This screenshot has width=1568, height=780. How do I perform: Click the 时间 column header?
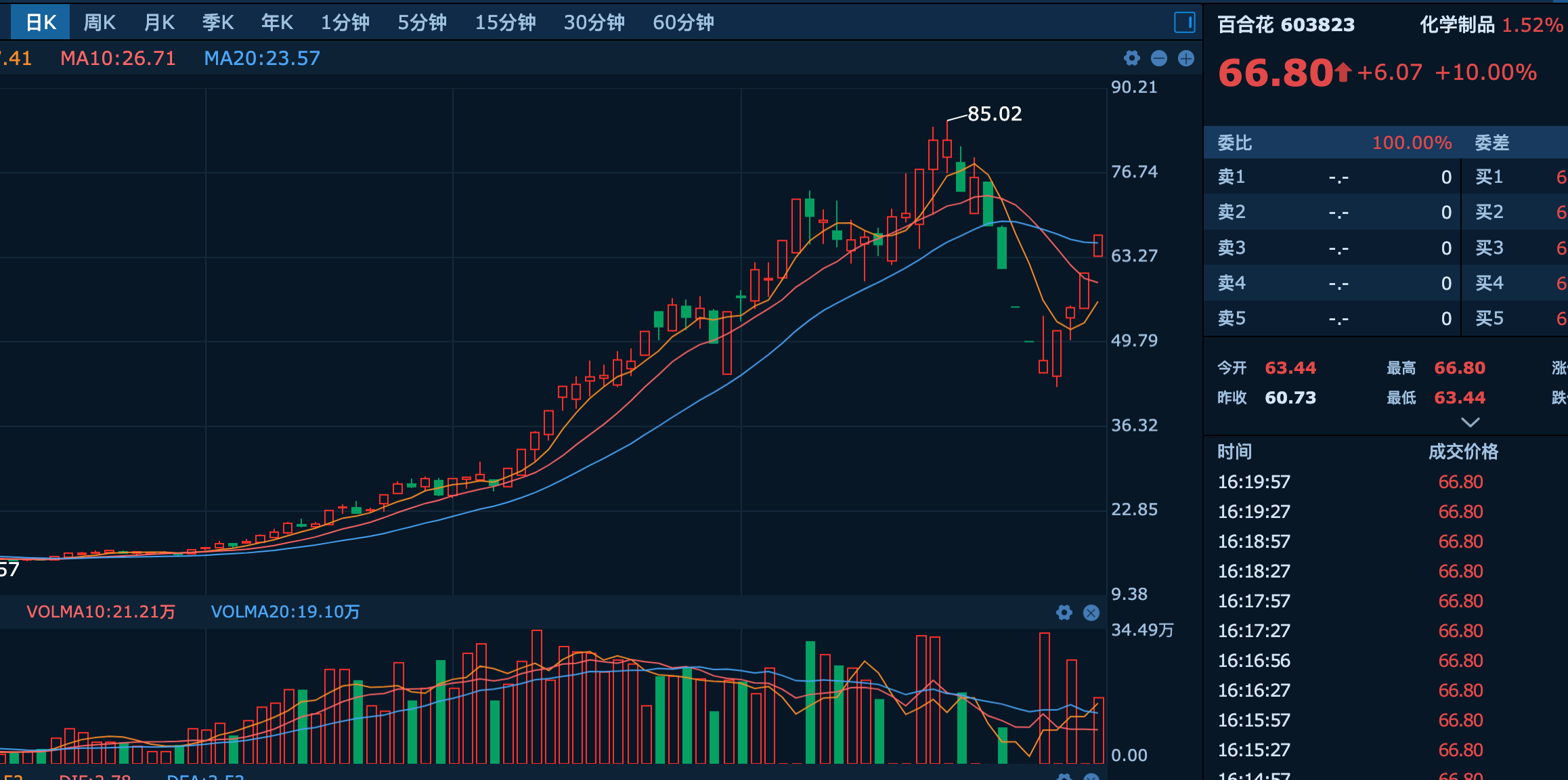coord(1235,452)
